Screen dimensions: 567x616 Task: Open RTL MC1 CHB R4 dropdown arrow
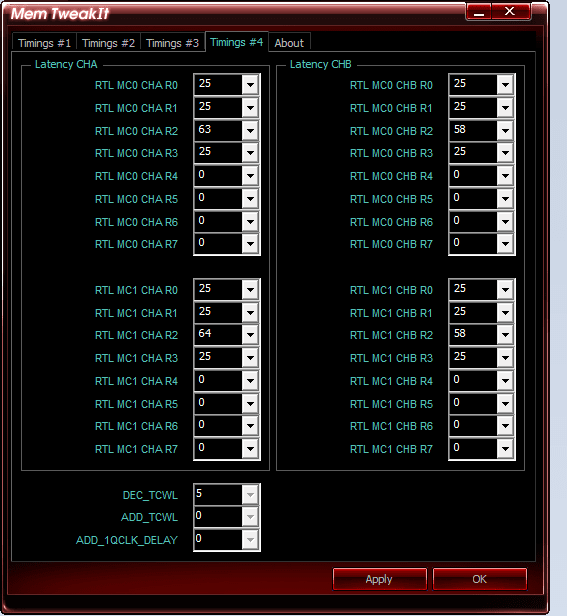pos(505,381)
